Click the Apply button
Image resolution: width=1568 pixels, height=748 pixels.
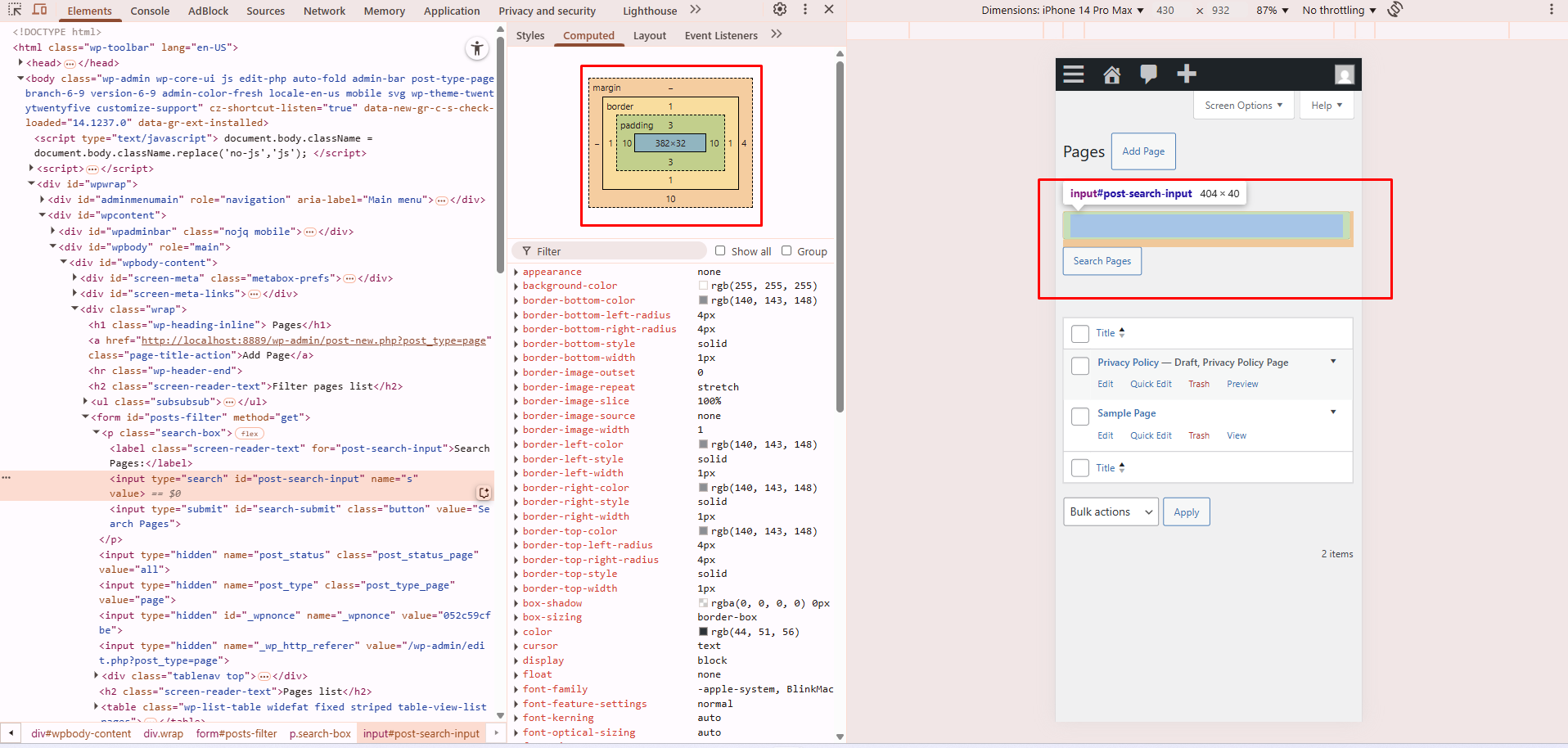tap(1186, 512)
